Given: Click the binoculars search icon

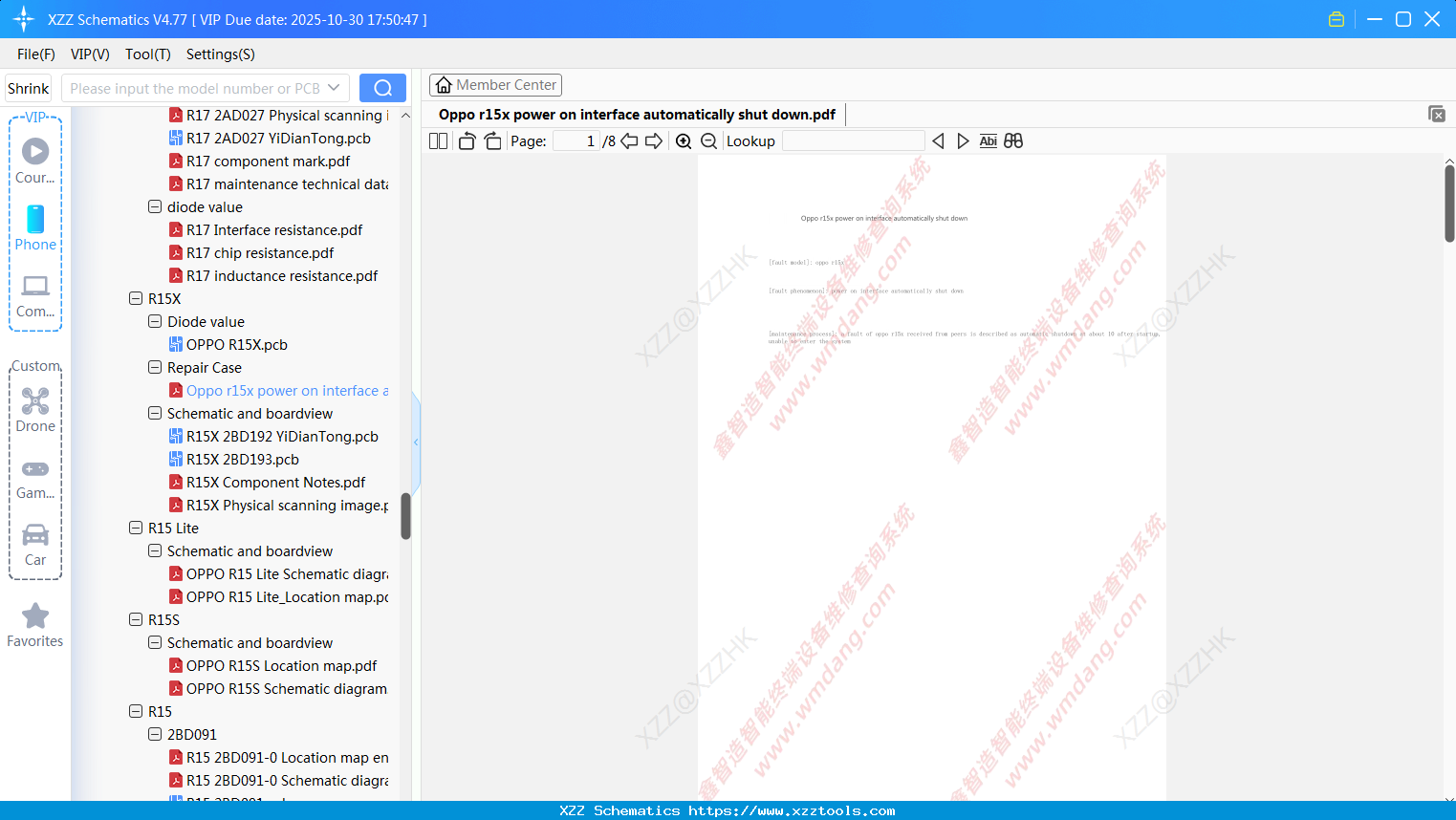Looking at the screenshot, I should [1013, 141].
